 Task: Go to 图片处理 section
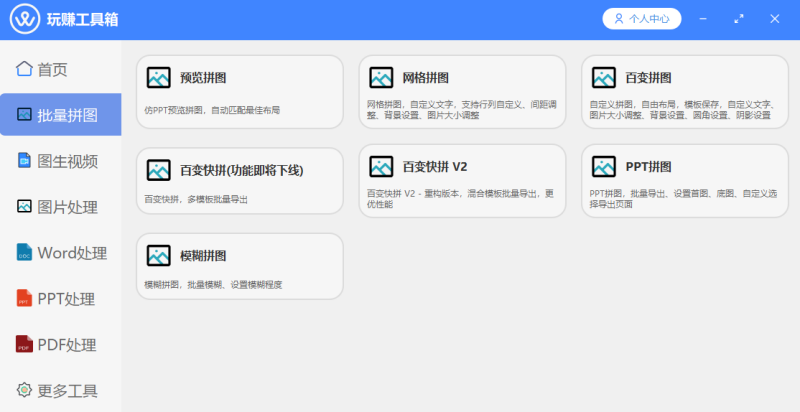click(x=61, y=207)
